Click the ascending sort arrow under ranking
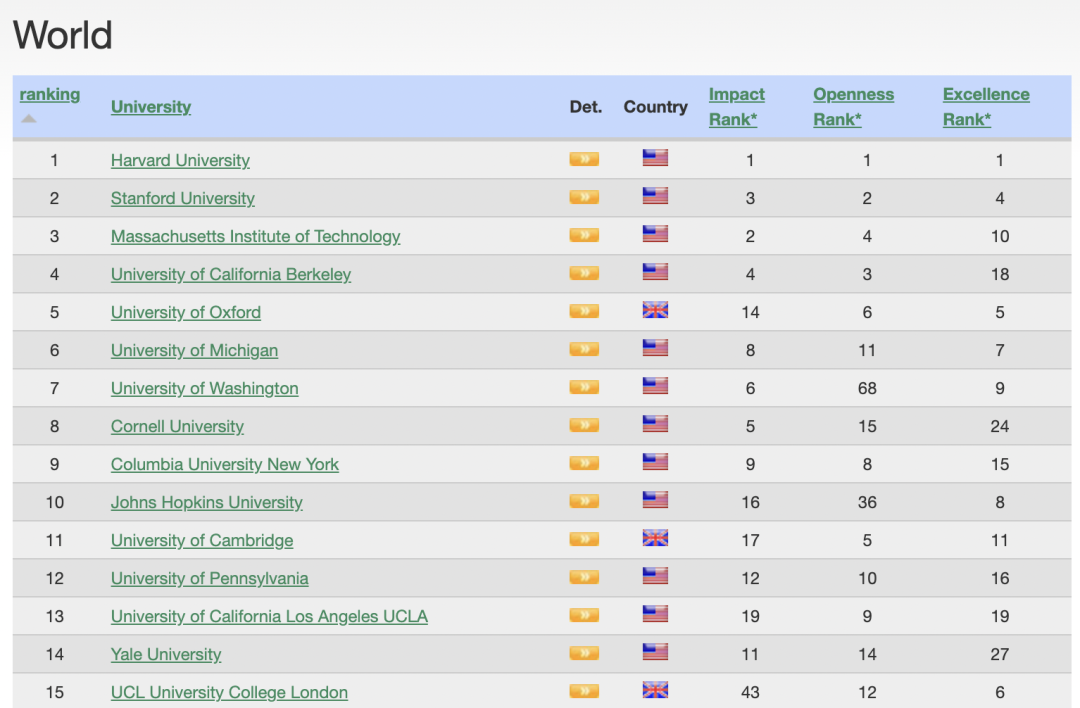Viewport: 1080px width, 708px height. pyautogui.click(x=28, y=118)
